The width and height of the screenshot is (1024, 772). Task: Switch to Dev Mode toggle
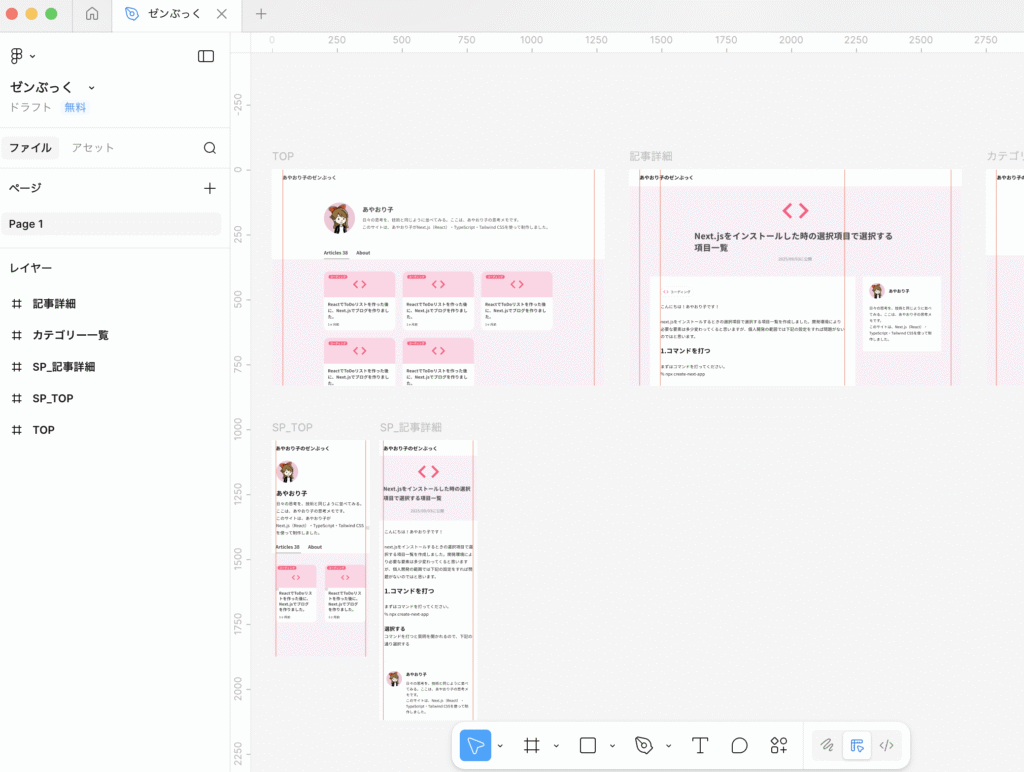point(886,745)
